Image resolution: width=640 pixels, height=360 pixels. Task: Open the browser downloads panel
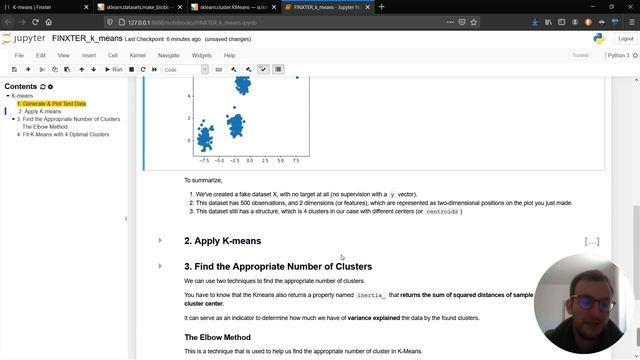pyautogui.click(x=535, y=22)
